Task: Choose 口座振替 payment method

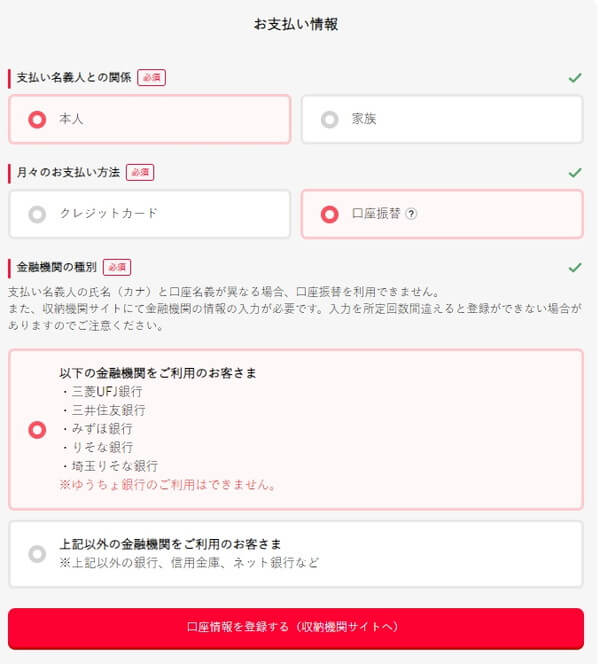Action: [442, 214]
